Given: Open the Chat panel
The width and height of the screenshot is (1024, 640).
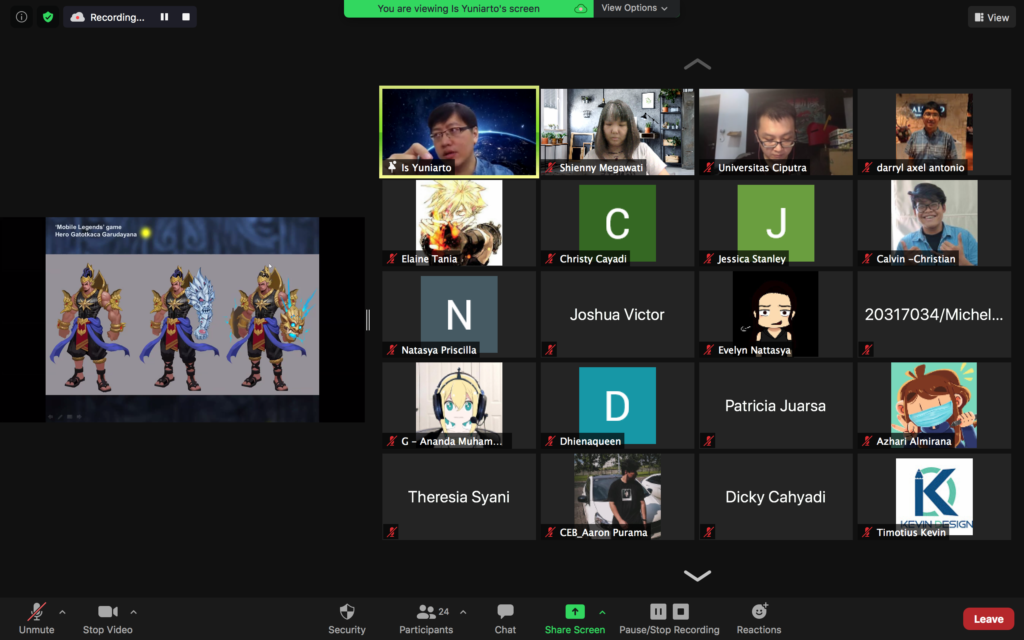Looking at the screenshot, I should pos(505,618).
